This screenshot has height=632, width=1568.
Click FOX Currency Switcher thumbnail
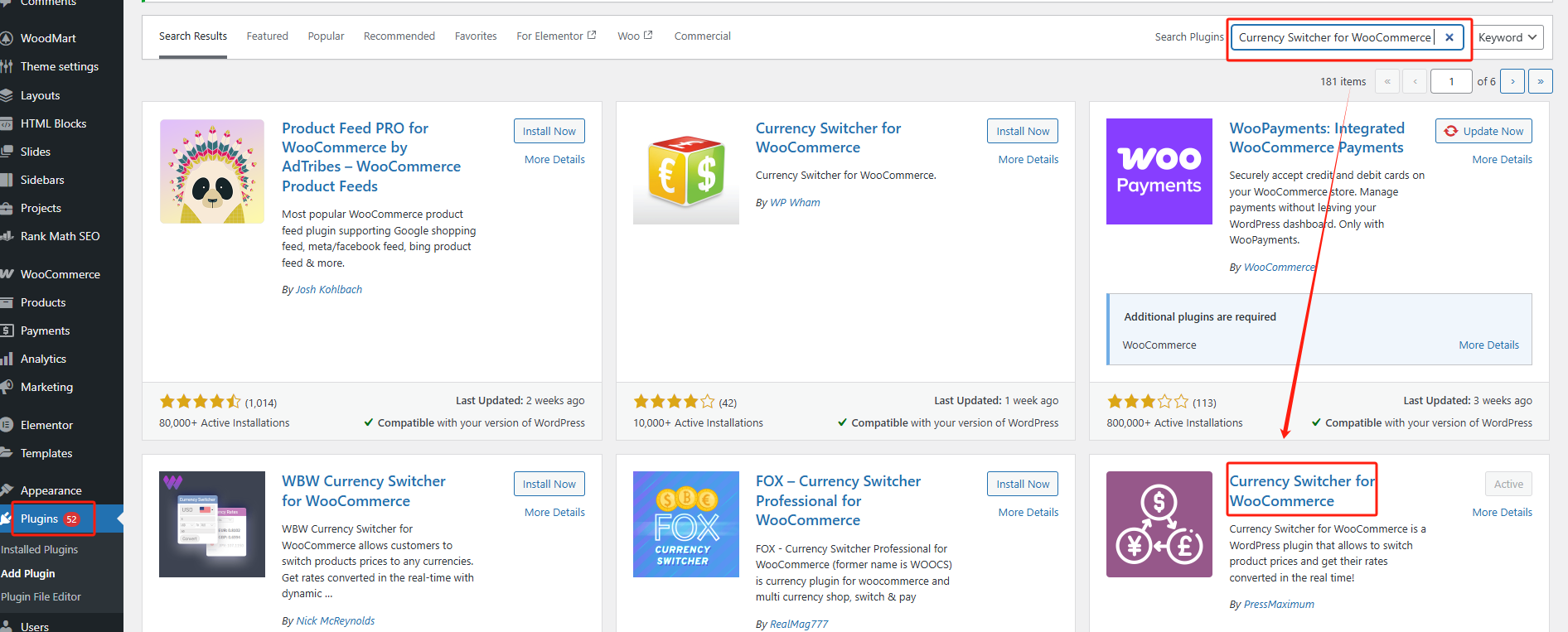click(x=686, y=524)
